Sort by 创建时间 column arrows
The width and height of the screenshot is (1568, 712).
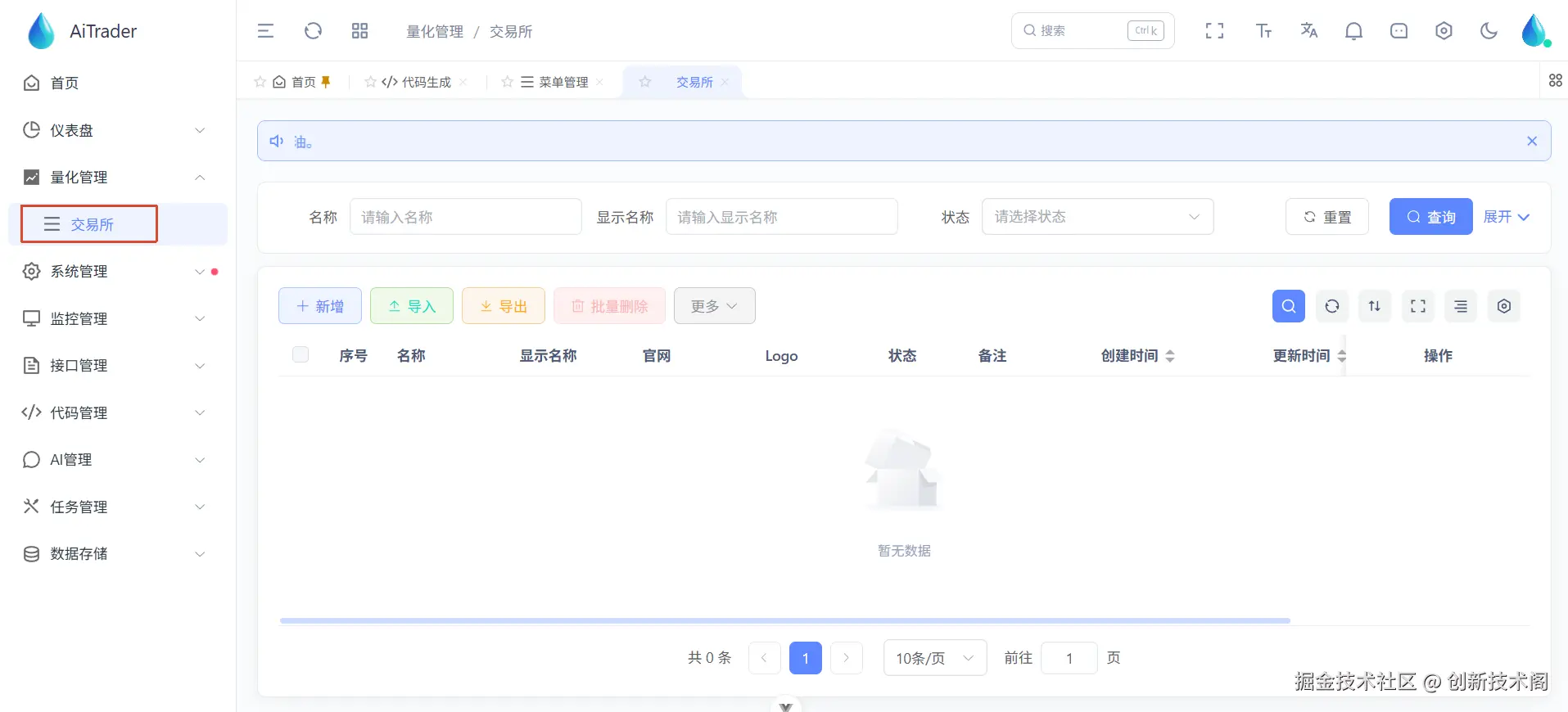1170,356
